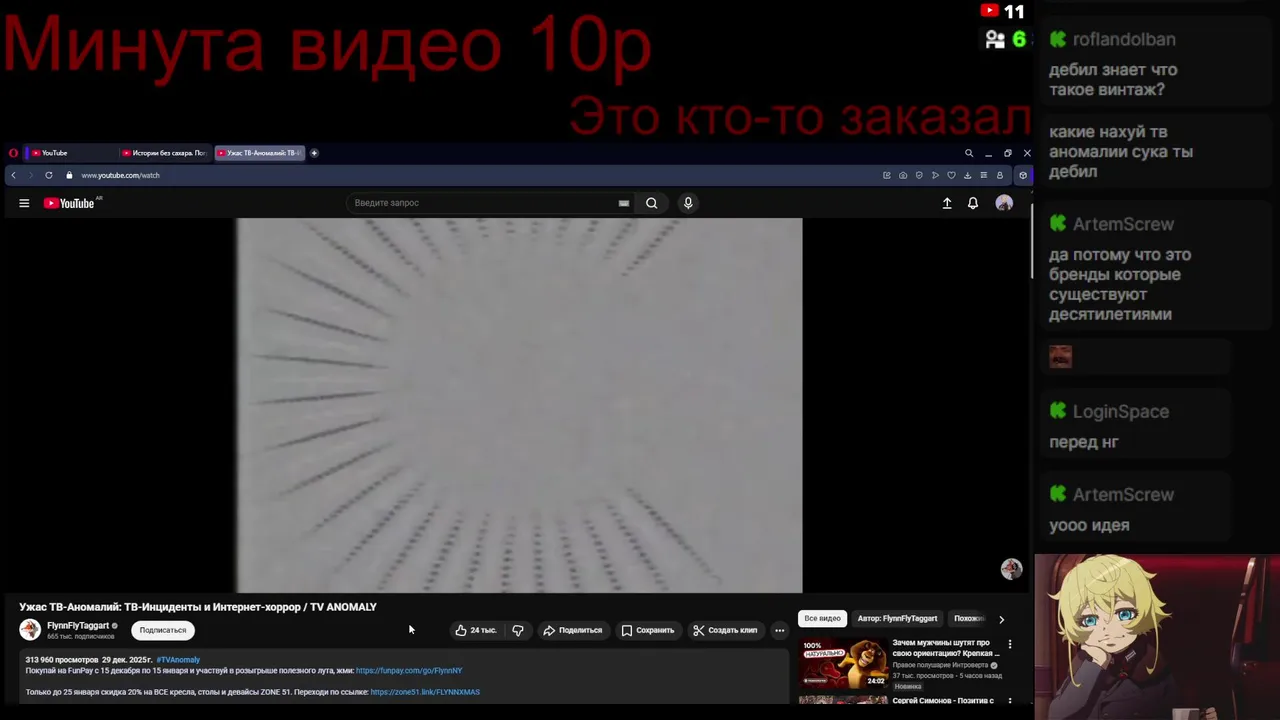1280x720 pixels.
Task: Select the Похожие filter chip
Action: [969, 619]
